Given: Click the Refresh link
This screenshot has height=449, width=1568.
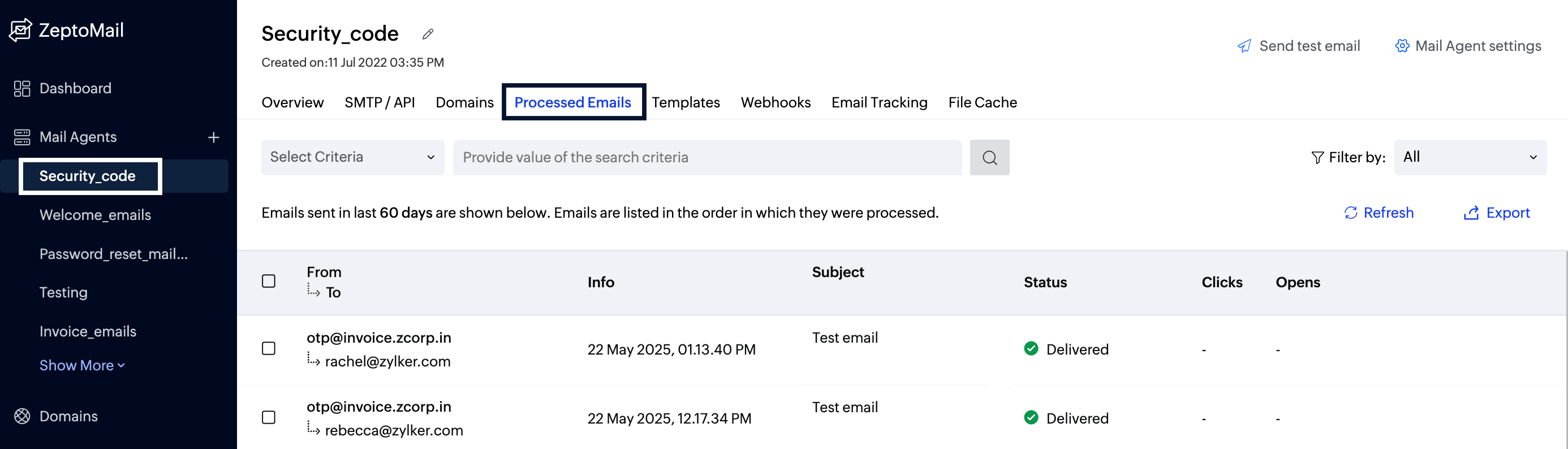Looking at the screenshot, I should tap(1379, 213).
